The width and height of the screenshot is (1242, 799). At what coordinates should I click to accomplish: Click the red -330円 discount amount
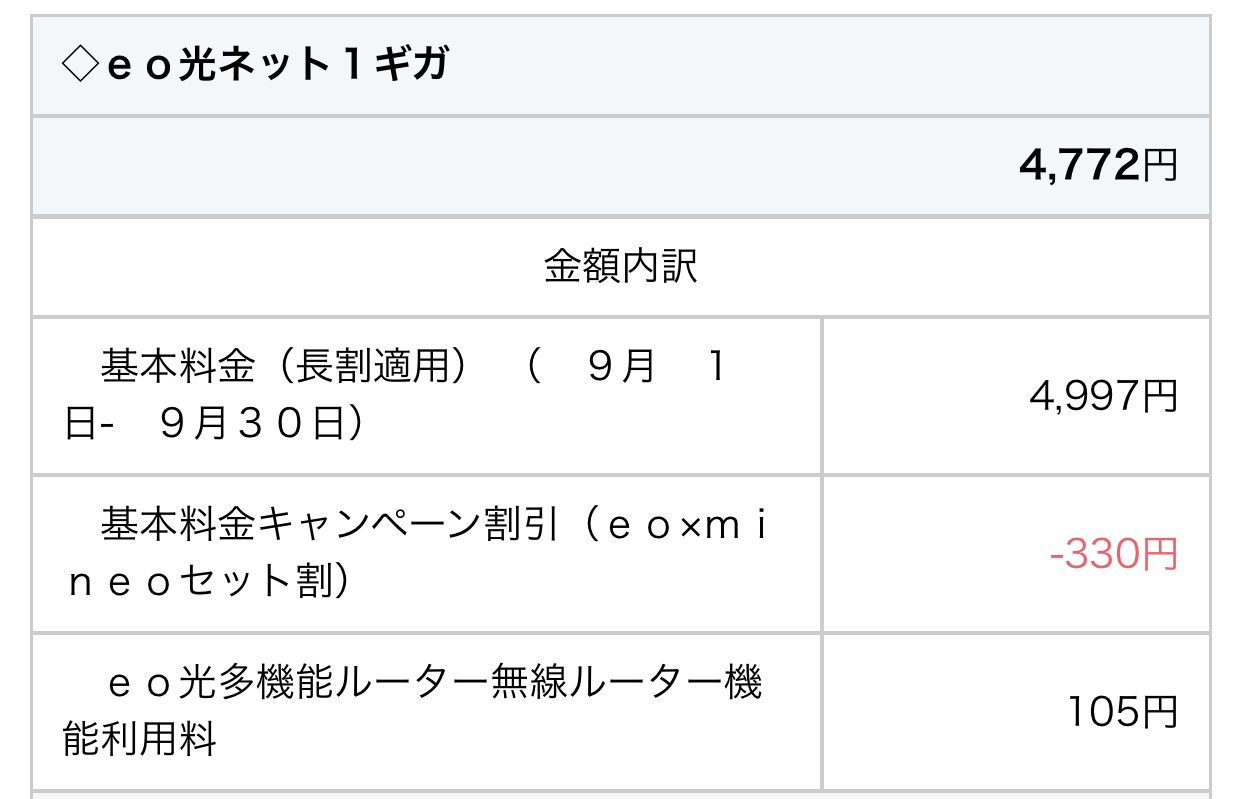pos(1114,554)
